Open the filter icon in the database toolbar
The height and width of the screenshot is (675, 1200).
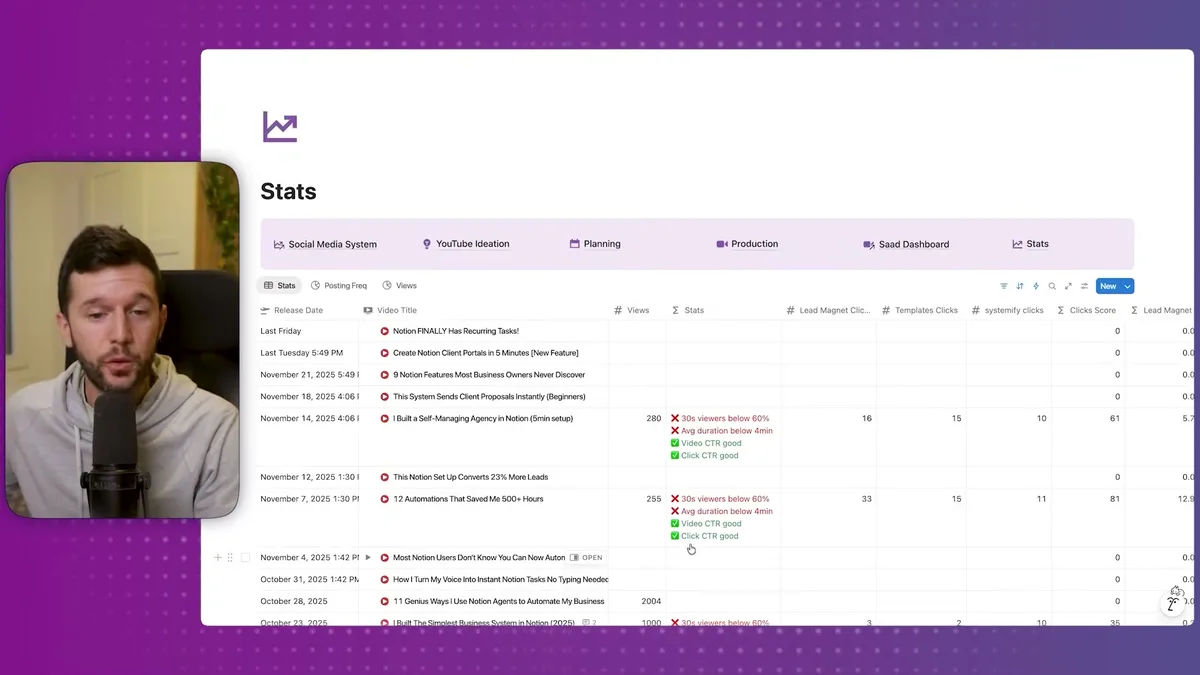click(x=1004, y=286)
